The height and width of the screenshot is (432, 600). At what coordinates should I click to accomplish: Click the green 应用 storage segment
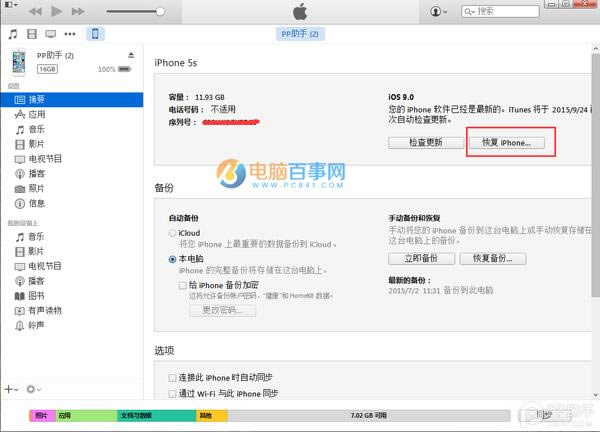[86, 416]
